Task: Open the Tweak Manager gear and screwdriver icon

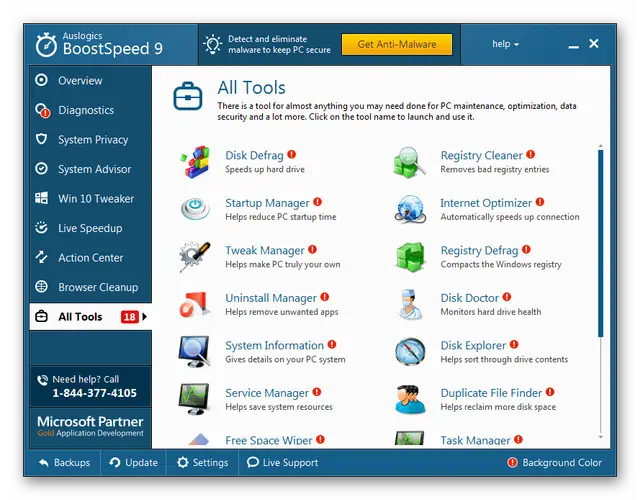Action: 195,257
